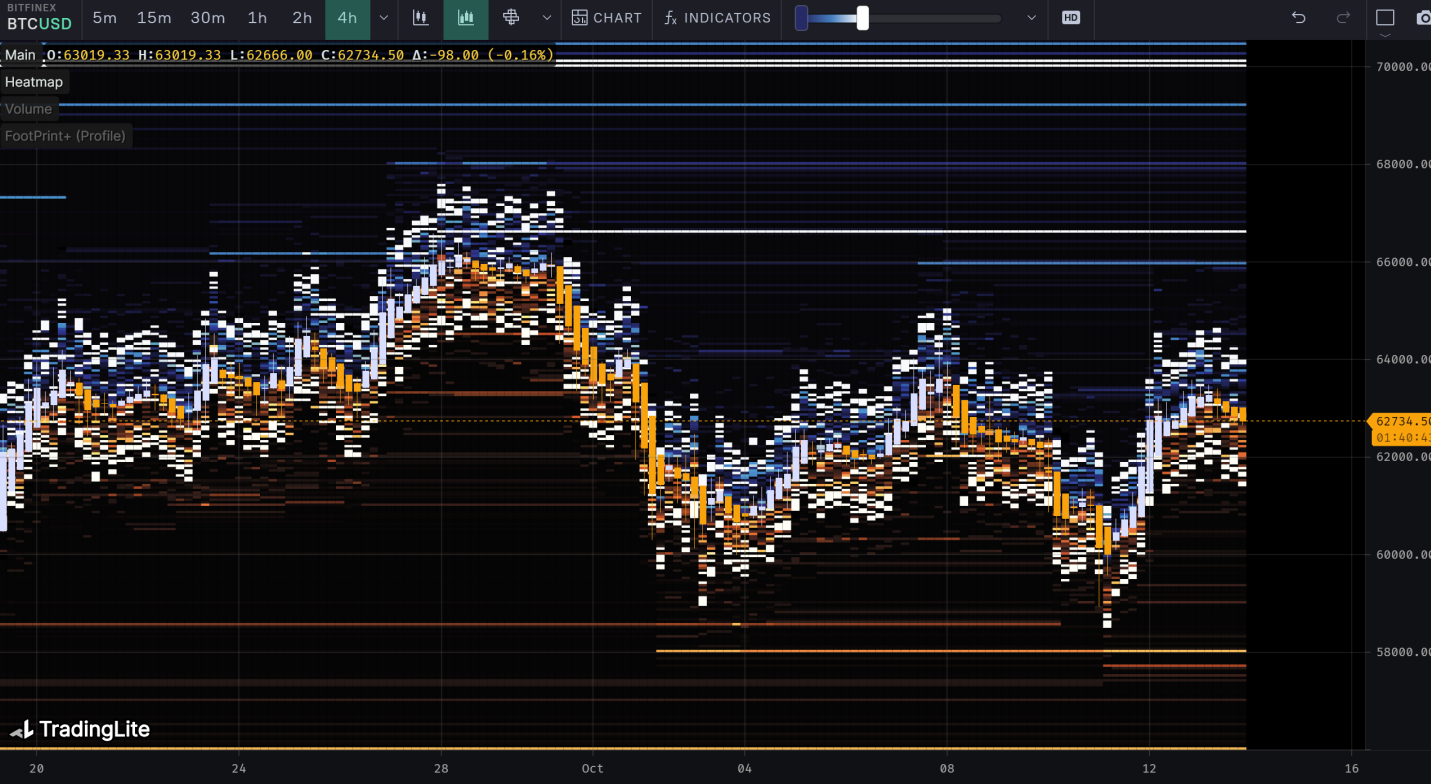This screenshot has height=784, width=1431.
Task: Expand the timeframe dropdown arrow
Action: pos(384,18)
